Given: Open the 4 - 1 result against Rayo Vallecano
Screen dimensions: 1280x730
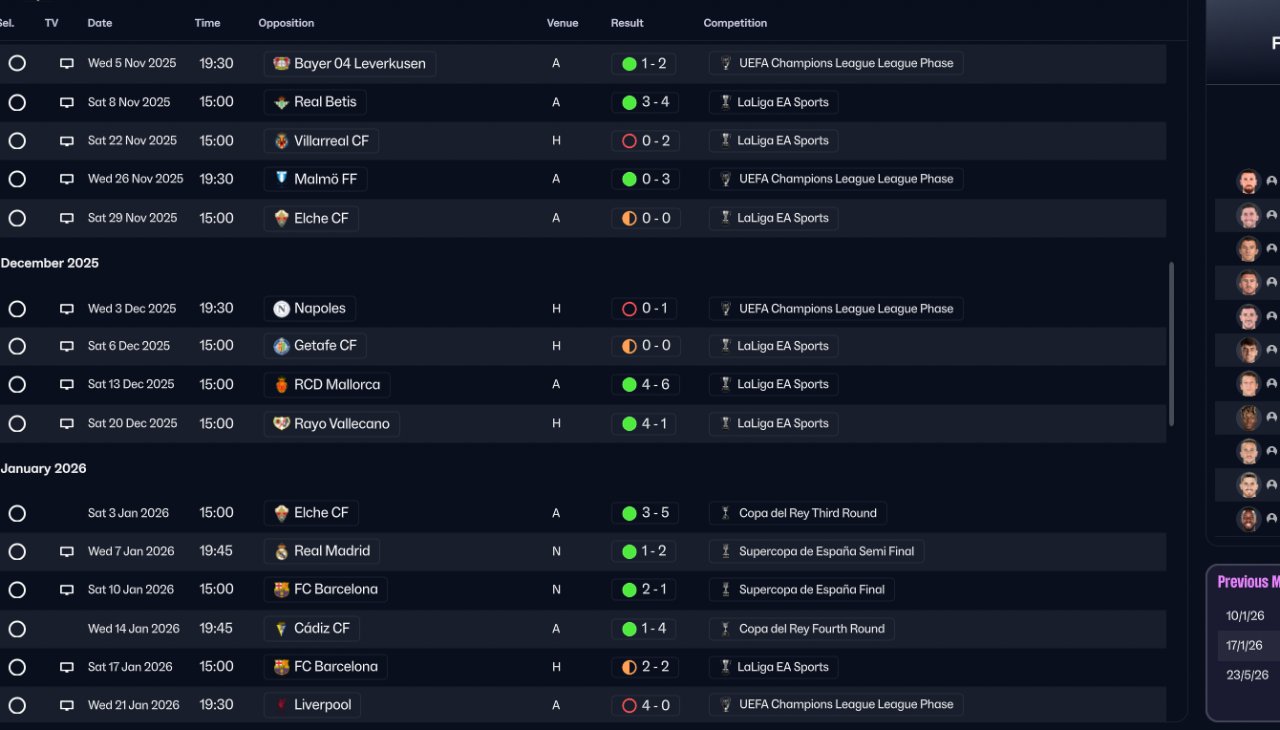Looking at the screenshot, I should tap(644, 424).
